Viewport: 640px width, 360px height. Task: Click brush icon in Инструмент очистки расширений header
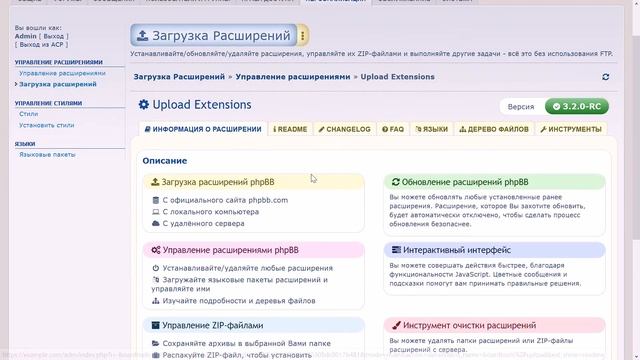click(396, 325)
